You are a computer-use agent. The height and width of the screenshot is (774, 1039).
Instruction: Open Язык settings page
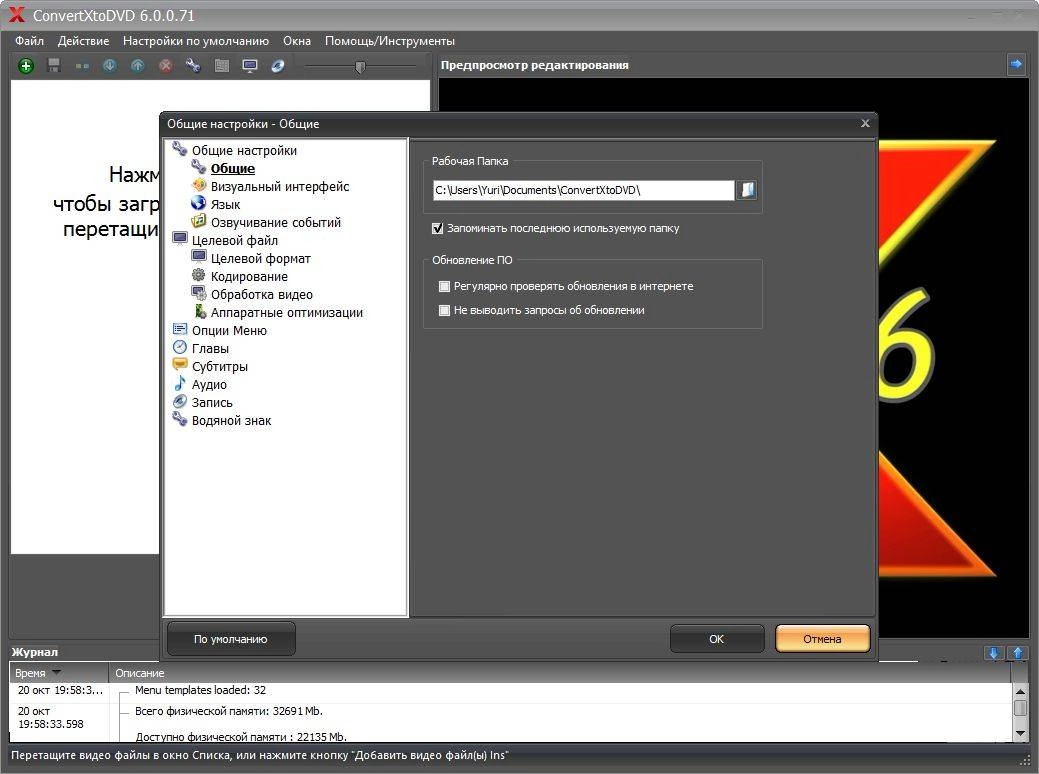[x=225, y=204]
